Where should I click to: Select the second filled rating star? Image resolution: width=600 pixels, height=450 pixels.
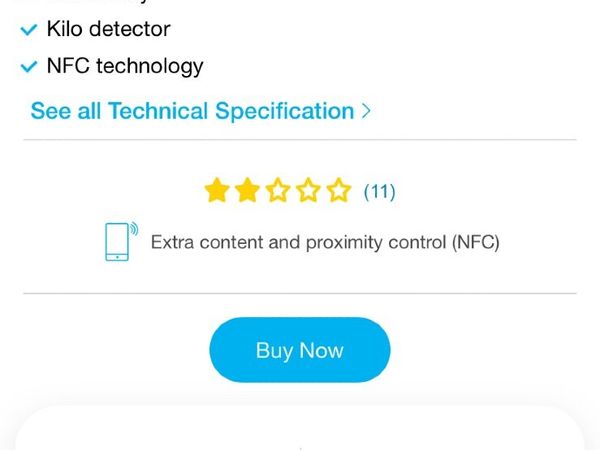tap(247, 190)
